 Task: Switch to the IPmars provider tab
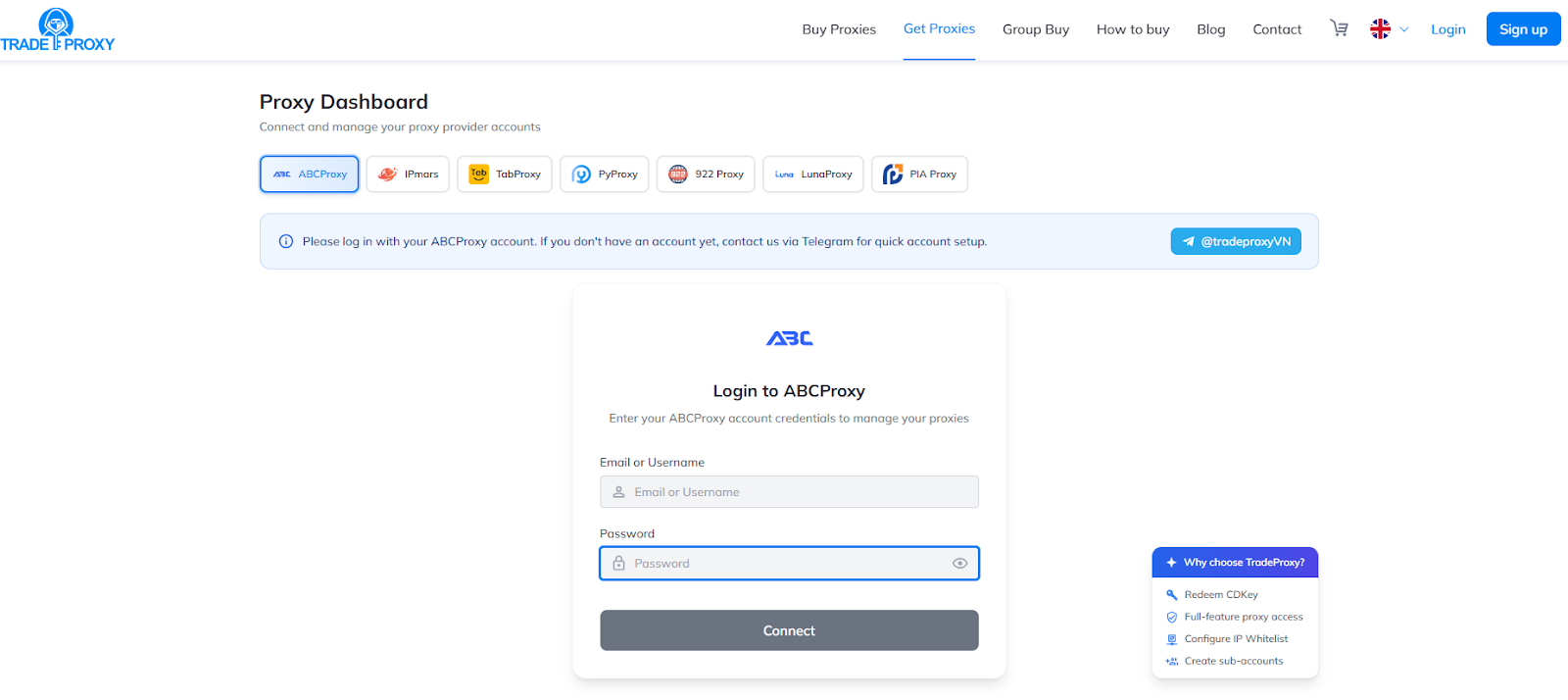click(408, 175)
